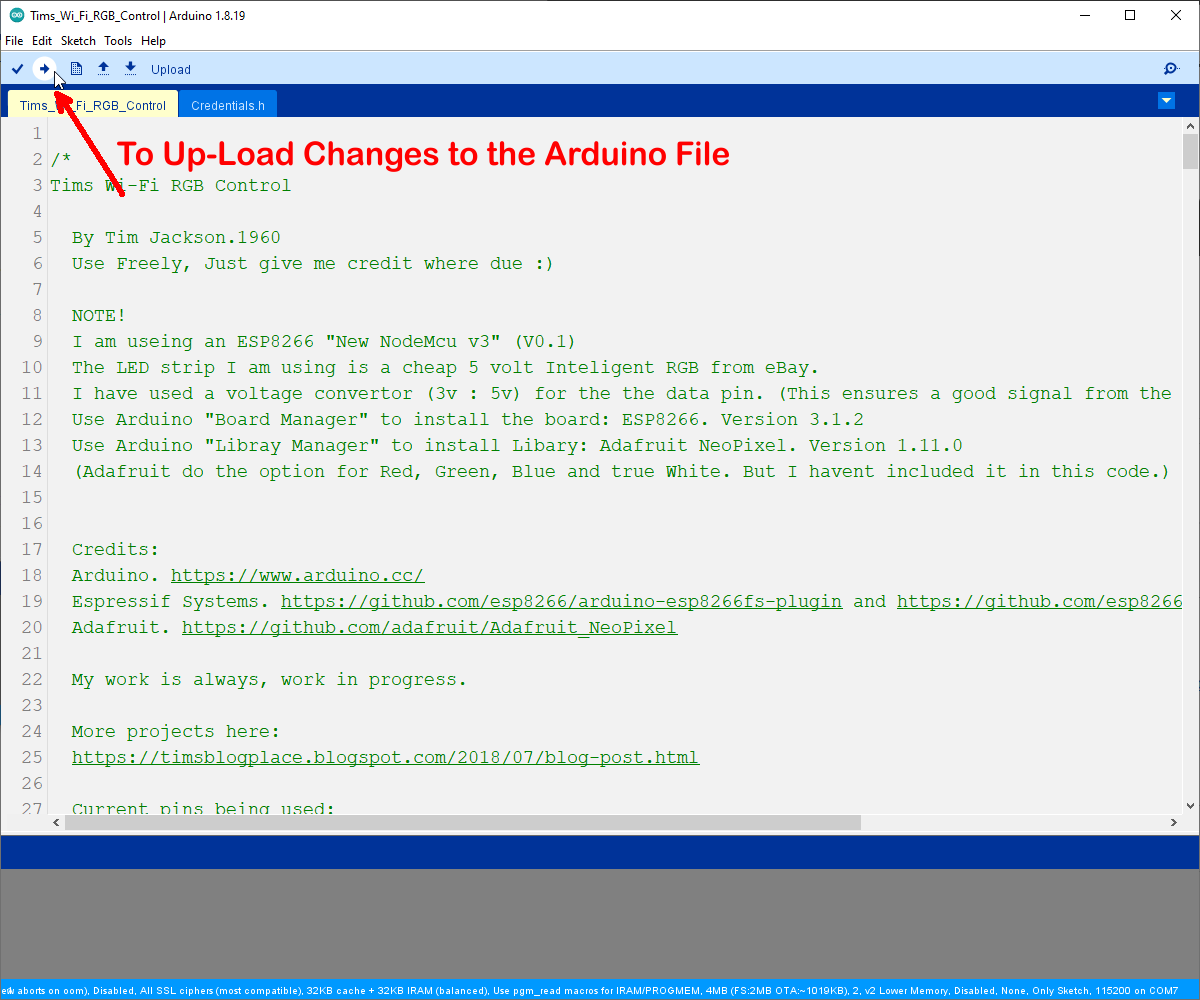The image size is (1200, 1000).
Task: Click the horizontal scrollbar thumb
Action: tap(463, 822)
